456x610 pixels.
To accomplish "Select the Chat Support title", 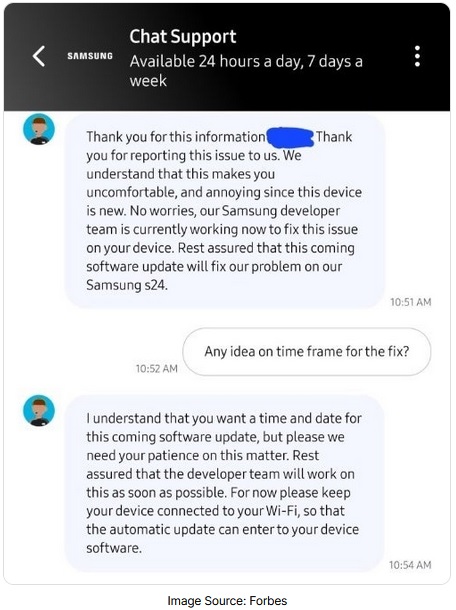I will pos(182,37).
